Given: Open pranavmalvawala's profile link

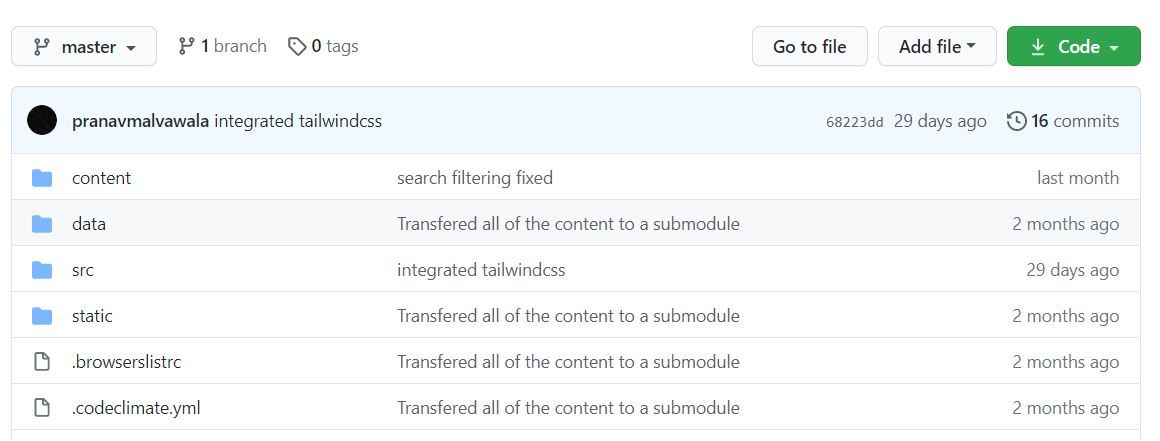Looking at the screenshot, I should (141, 121).
